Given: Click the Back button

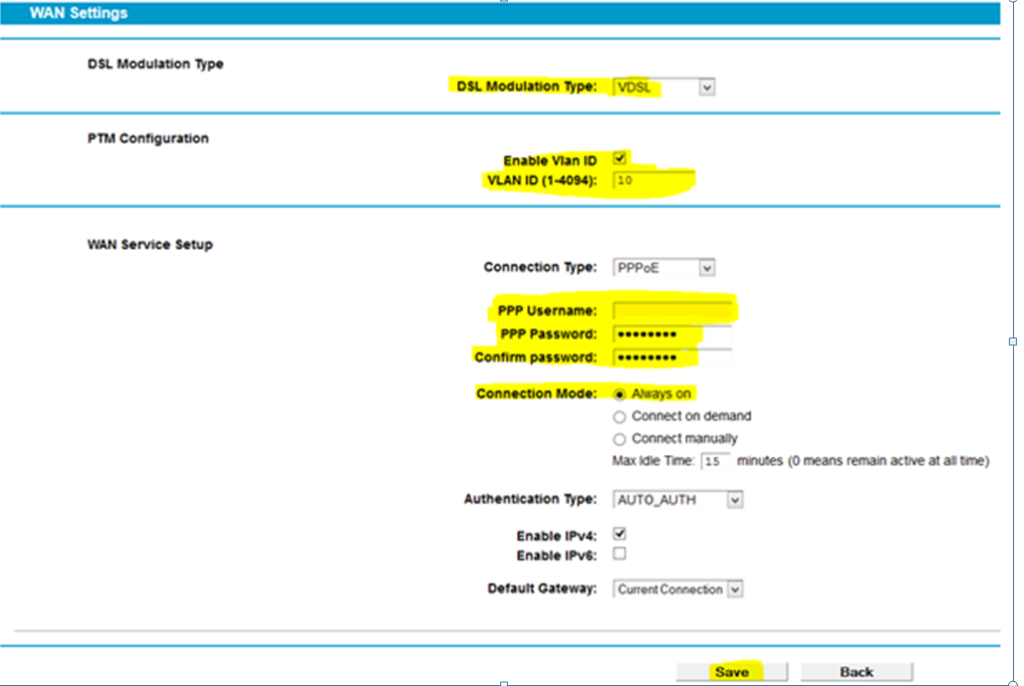Looking at the screenshot, I should [856, 672].
